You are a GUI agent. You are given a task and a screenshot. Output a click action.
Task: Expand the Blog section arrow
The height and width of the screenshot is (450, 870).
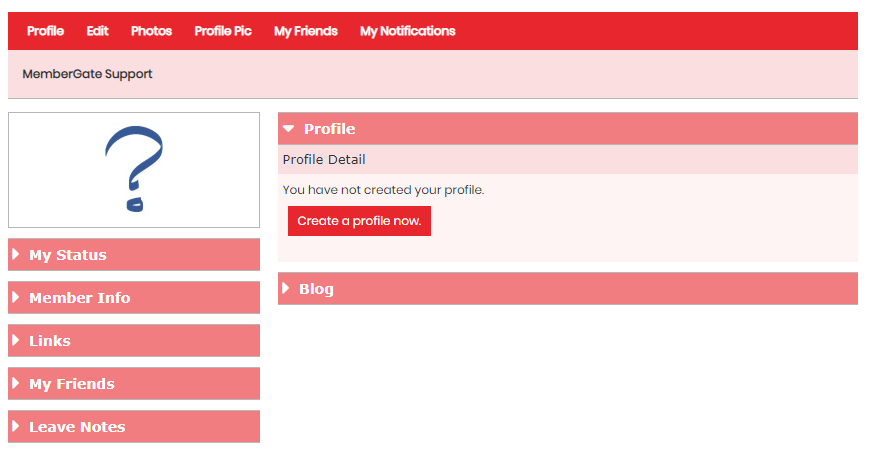(x=286, y=288)
